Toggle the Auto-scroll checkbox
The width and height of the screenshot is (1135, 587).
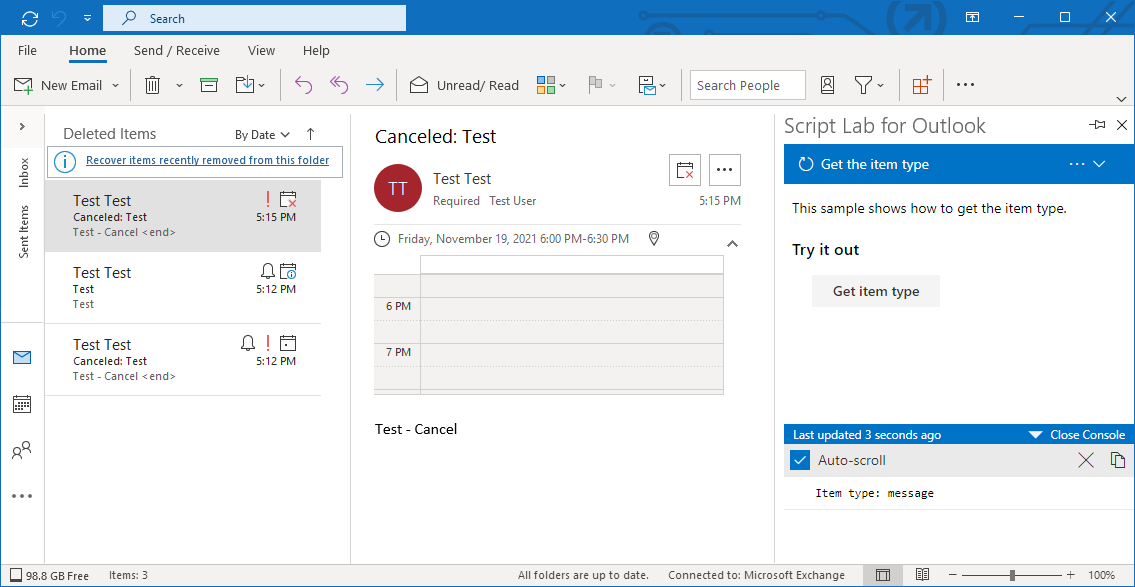(799, 460)
